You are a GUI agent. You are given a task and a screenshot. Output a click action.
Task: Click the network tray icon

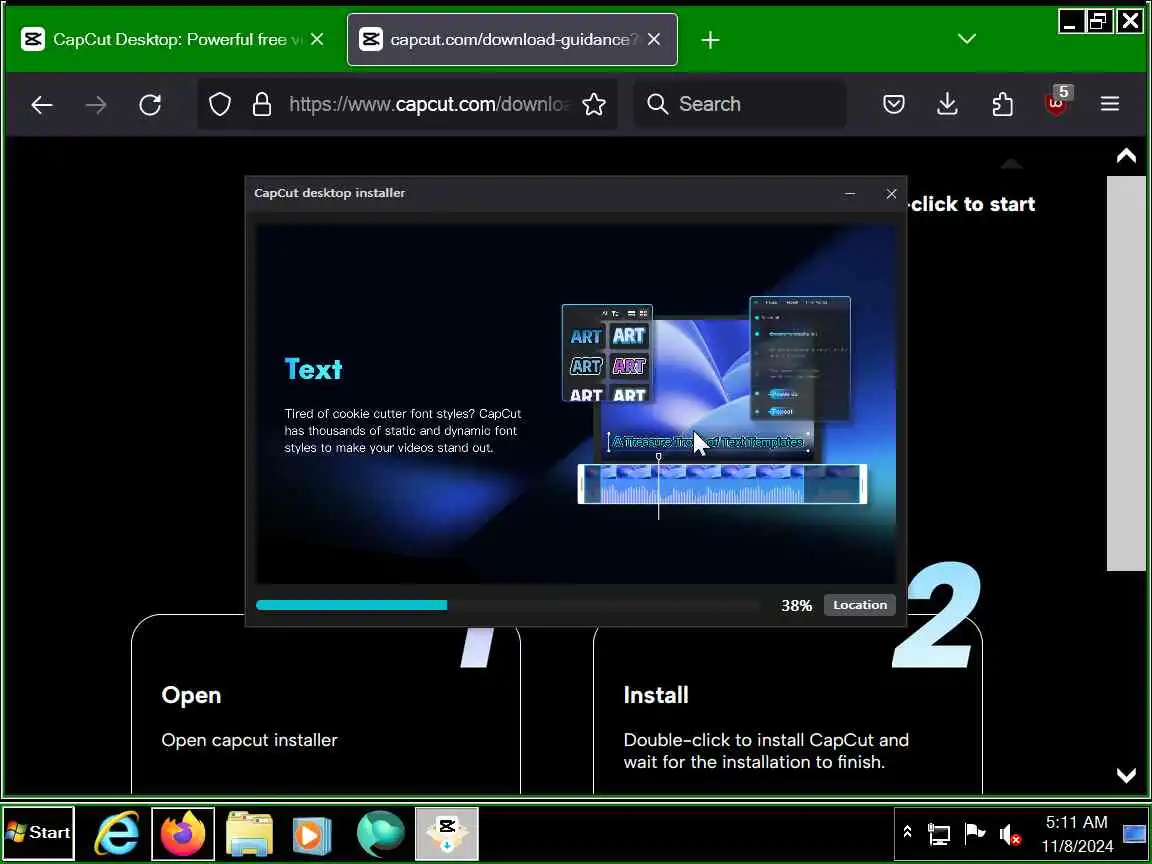[x=938, y=834]
